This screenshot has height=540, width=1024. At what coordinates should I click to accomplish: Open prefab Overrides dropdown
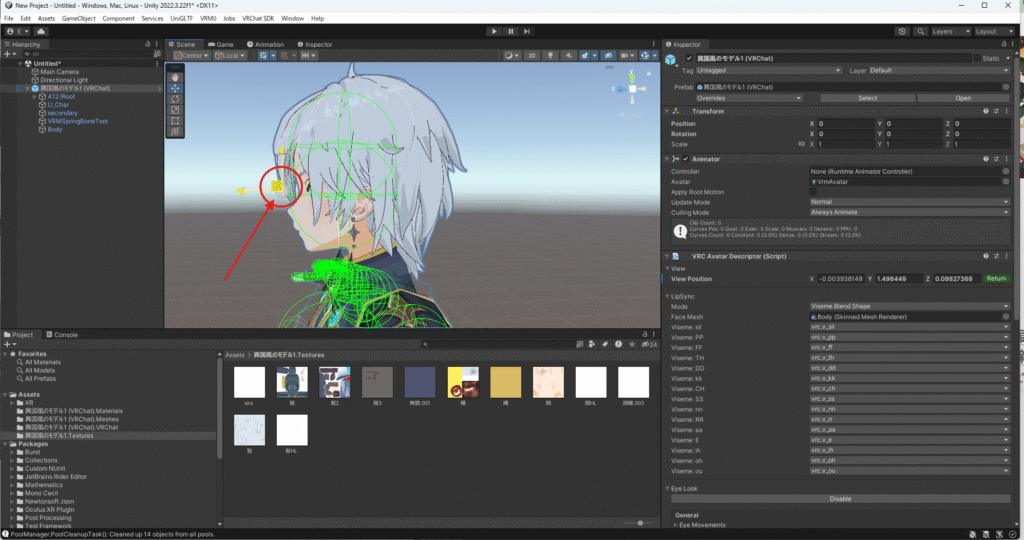pos(748,98)
